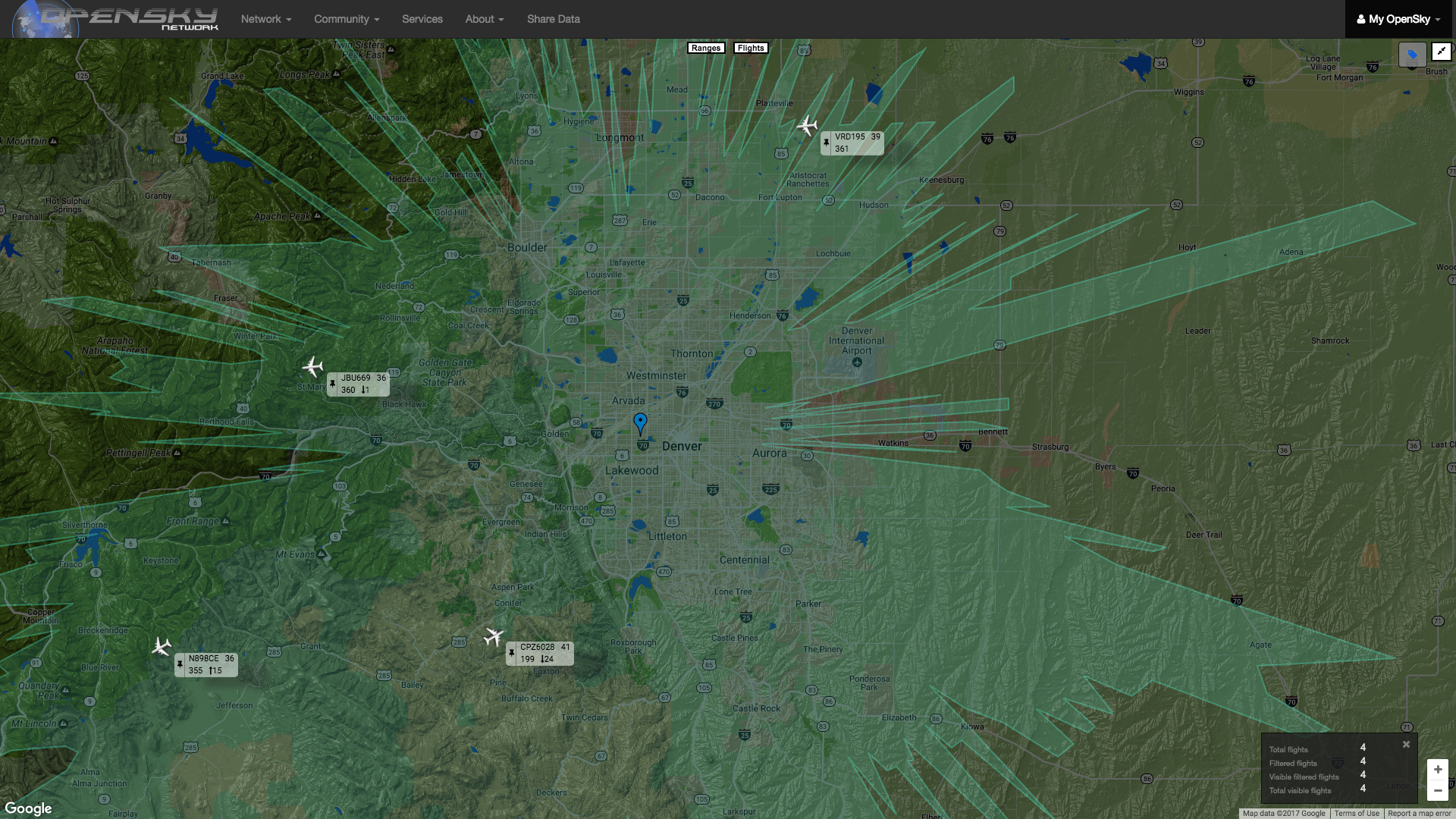Pin the VRD195 flight label
The width and height of the screenshot is (1456, 819).
(x=826, y=143)
